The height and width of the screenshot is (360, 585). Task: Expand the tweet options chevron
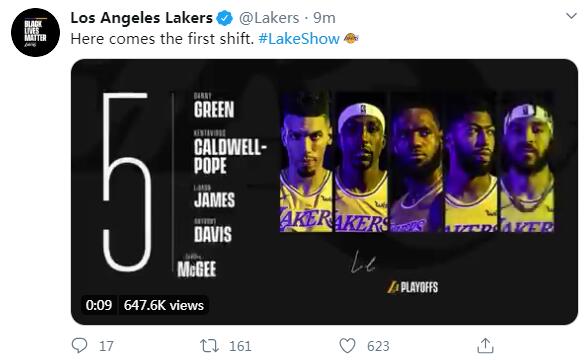[571, 16]
